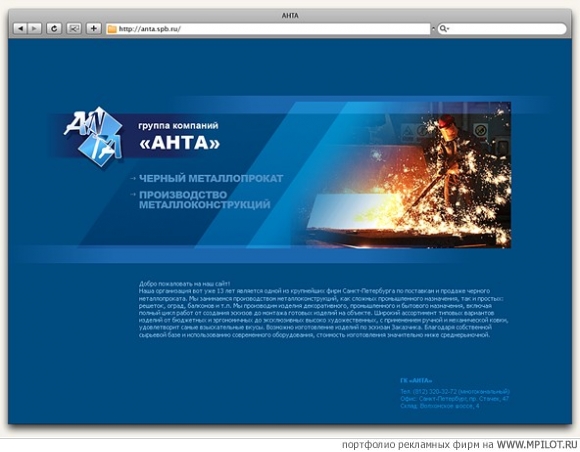Viewport: 580px width, 452px height.
Task: Add bookmark with the plus button
Action: tap(94, 28)
